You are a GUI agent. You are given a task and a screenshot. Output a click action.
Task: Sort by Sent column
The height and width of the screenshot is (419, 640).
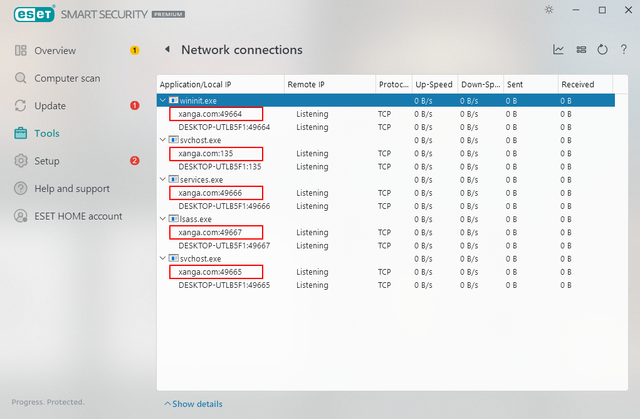531,84
